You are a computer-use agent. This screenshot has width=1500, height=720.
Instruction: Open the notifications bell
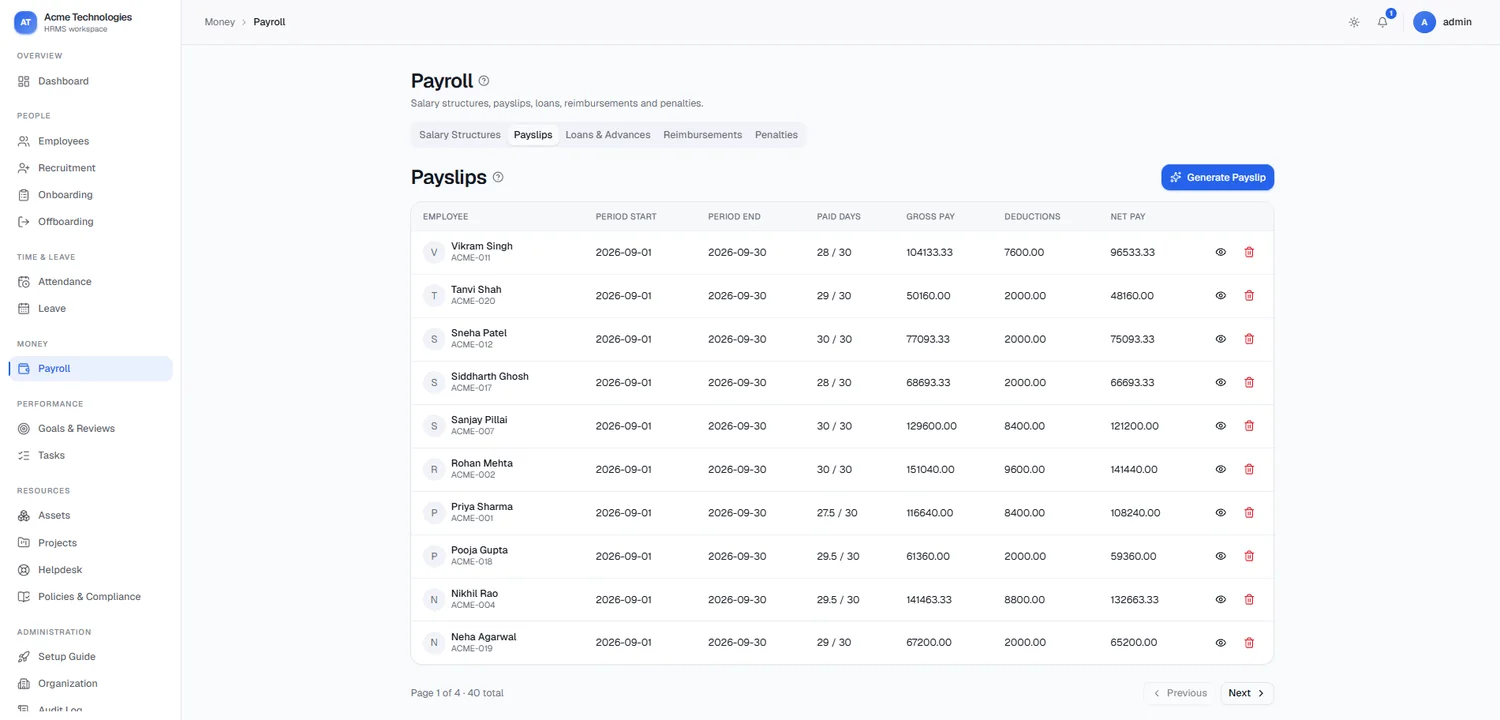(x=1383, y=22)
